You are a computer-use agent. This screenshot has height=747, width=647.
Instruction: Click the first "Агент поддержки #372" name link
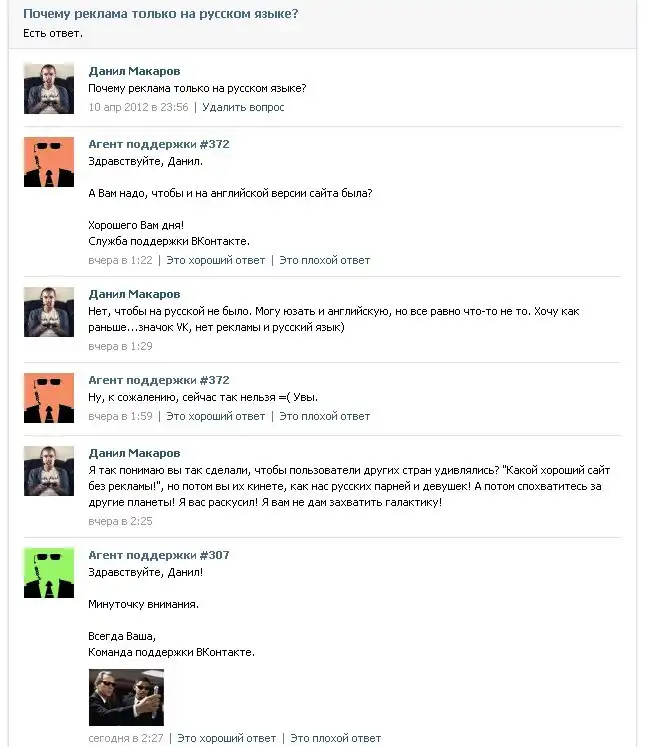(x=158, y=144)
